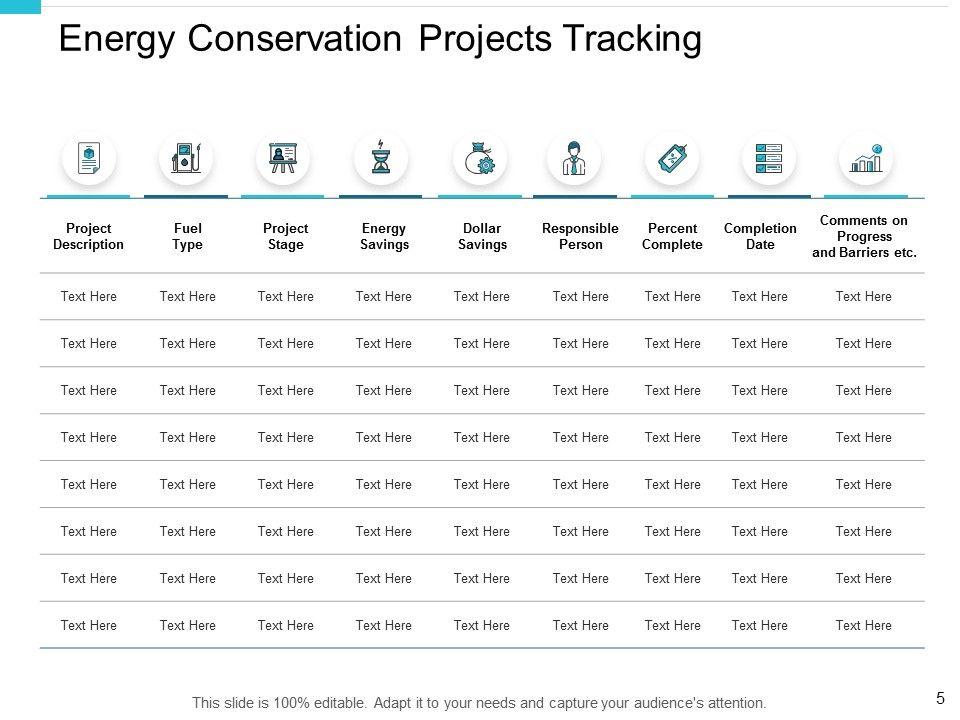The height and width of the screenshot is (720, 960).
Task: Select the Project Description column header
Action: point(89,236)
